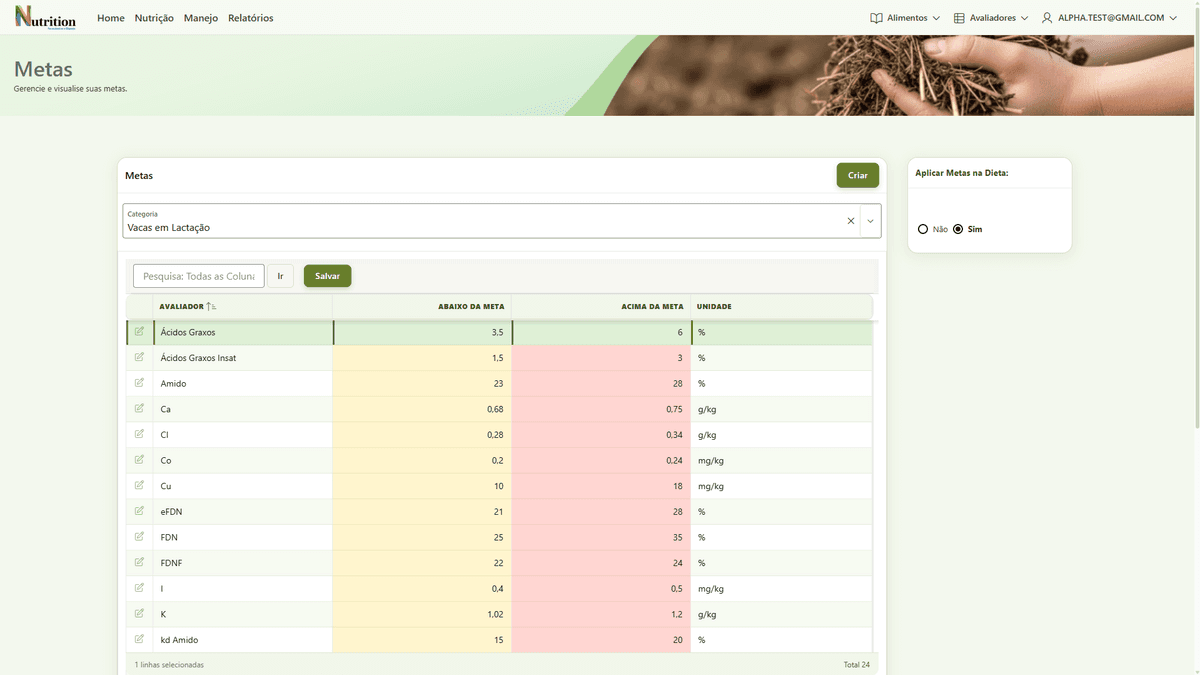Click the sort arrow icon on Avaliador column

[x=211, y=306]
